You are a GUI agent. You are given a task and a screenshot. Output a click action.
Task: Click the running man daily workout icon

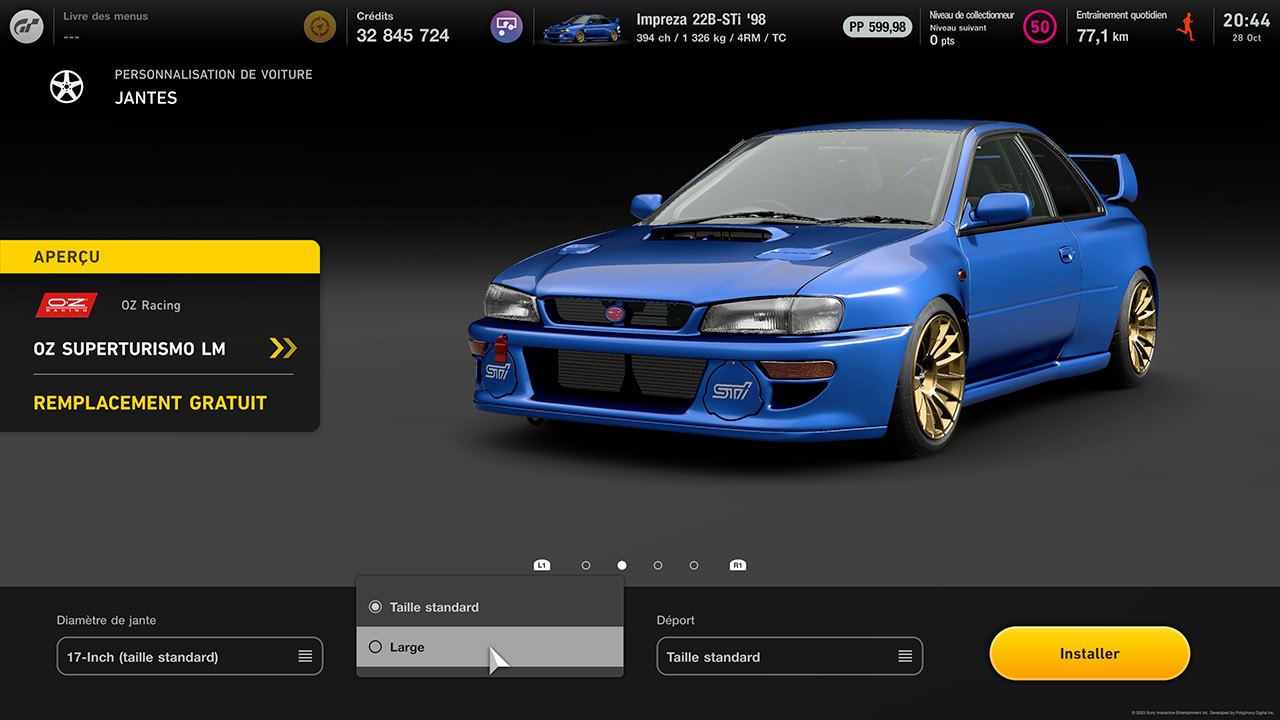1187,27
